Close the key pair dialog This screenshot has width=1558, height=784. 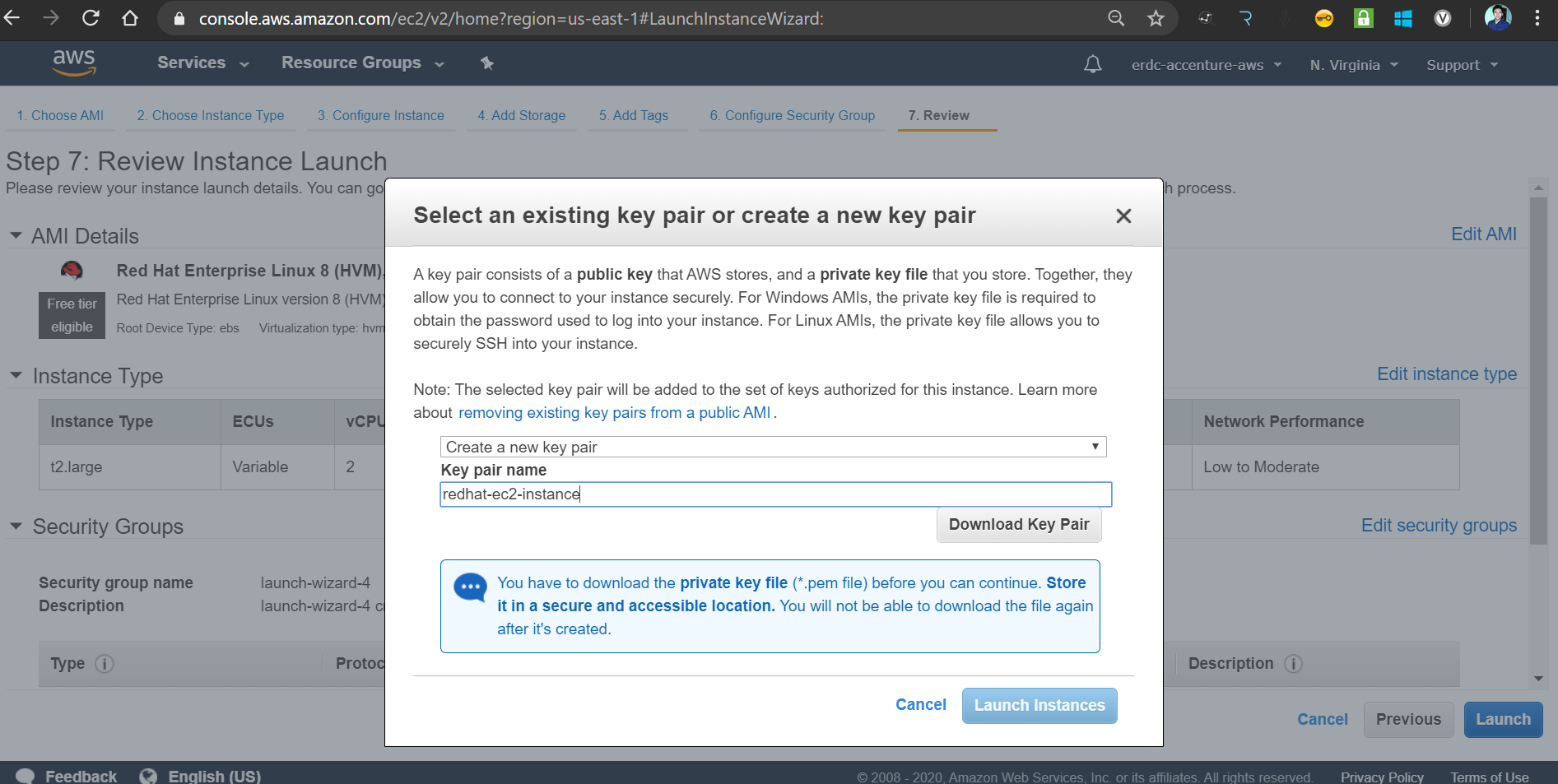point(1123,216)
